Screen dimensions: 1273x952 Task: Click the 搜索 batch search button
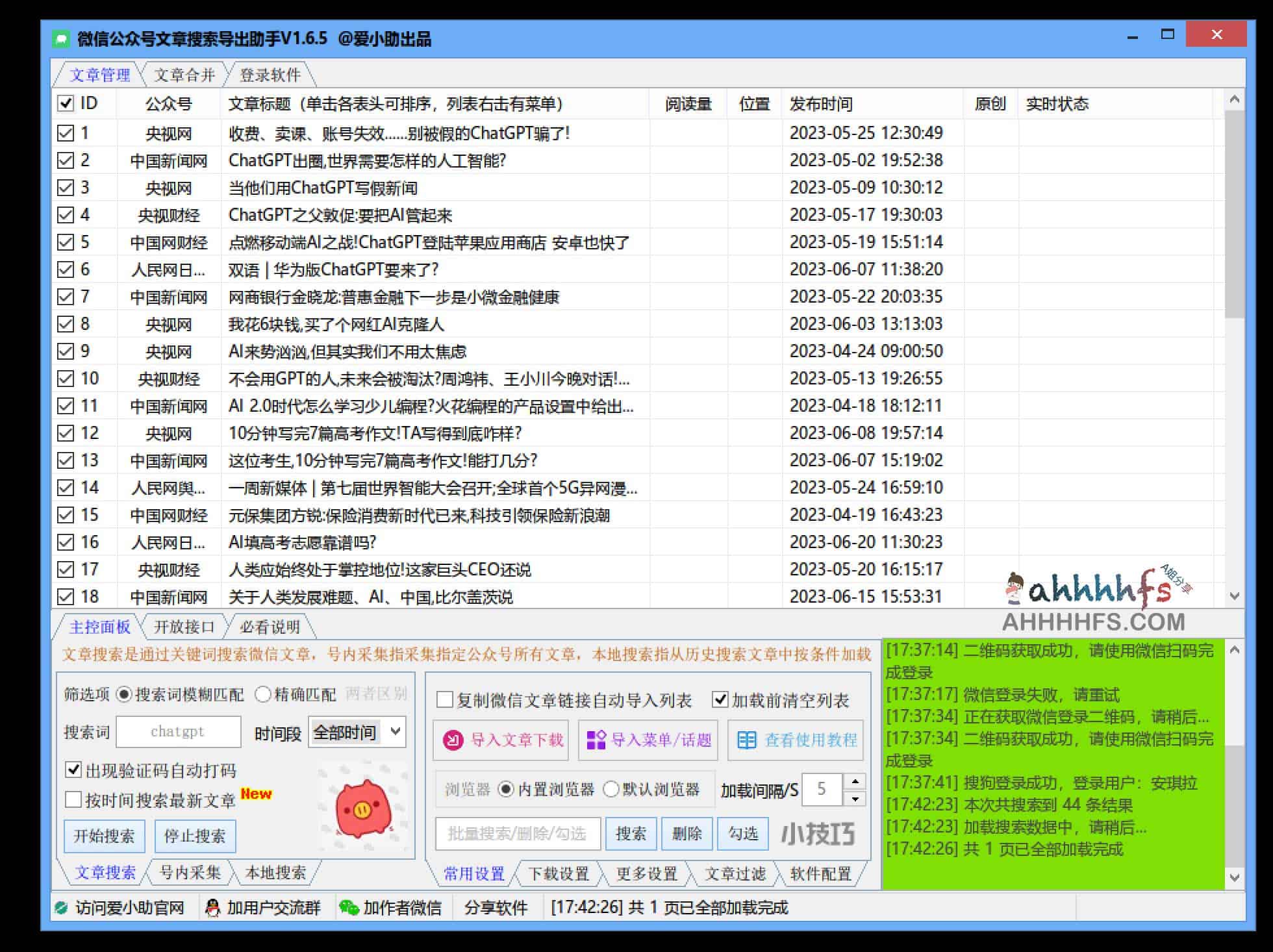tap(631, 834)
